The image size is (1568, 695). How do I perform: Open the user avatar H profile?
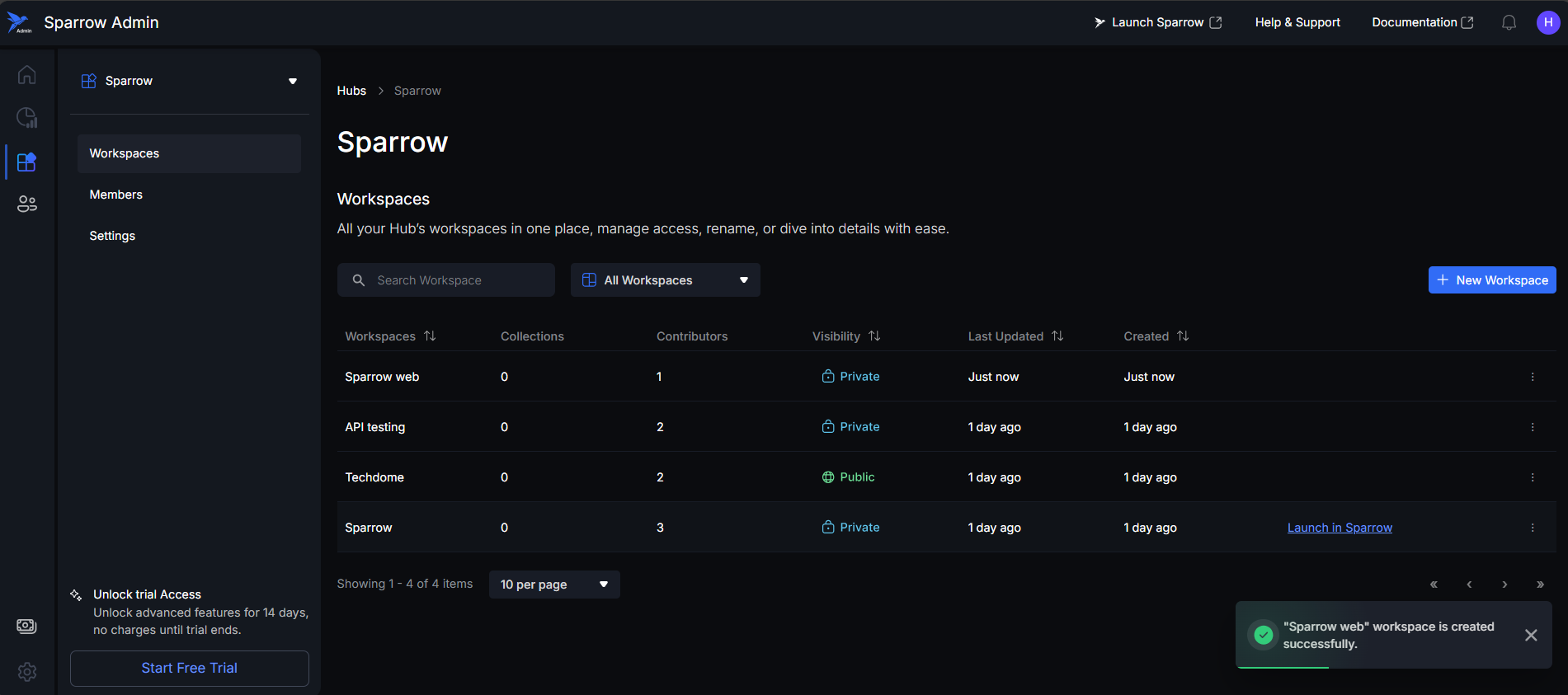click(1547, 23)
